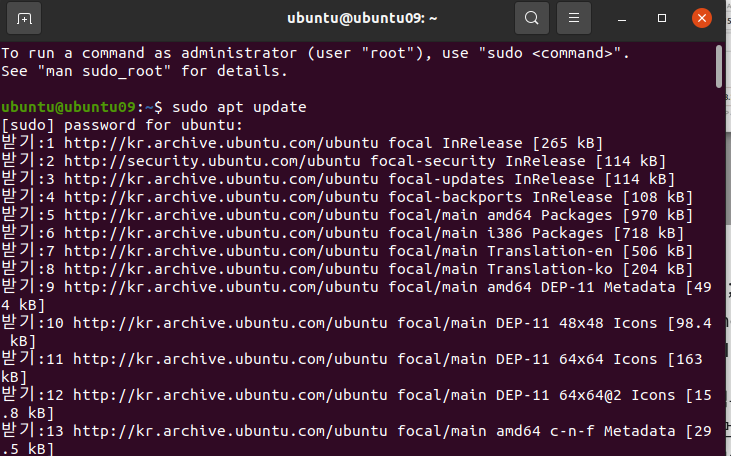Click the URL on the focal-backports line

tap(221, 197)
